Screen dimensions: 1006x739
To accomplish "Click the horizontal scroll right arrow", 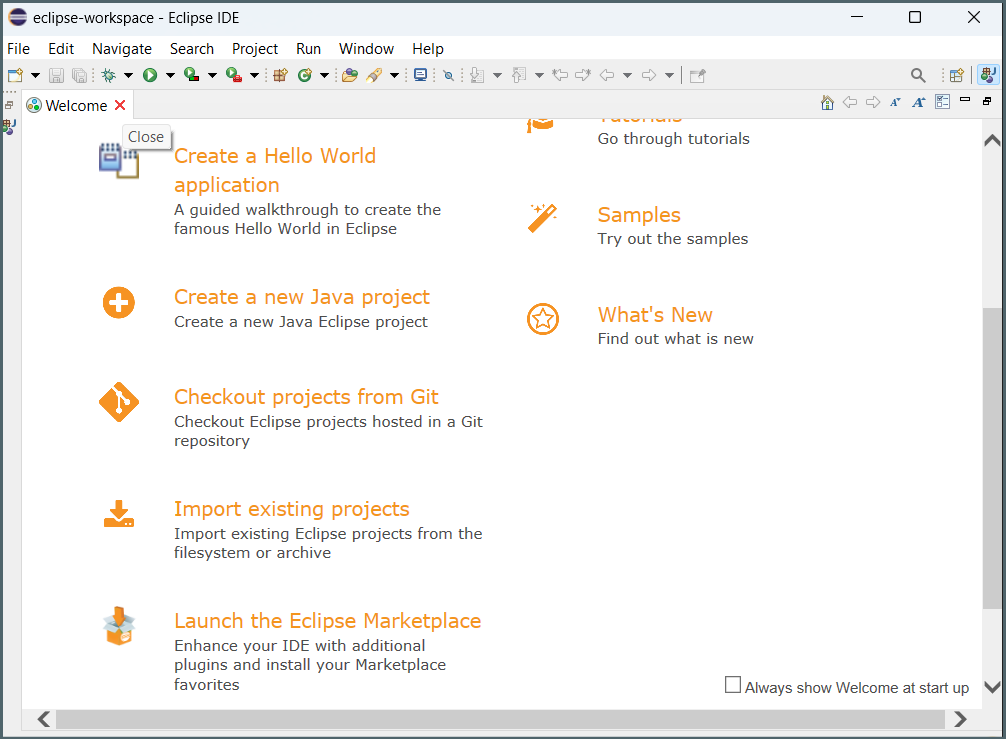I will point(960,719).
